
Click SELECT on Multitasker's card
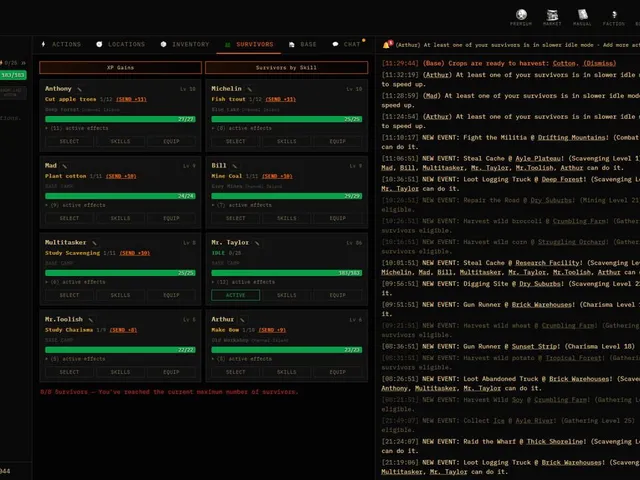(69, 295)
